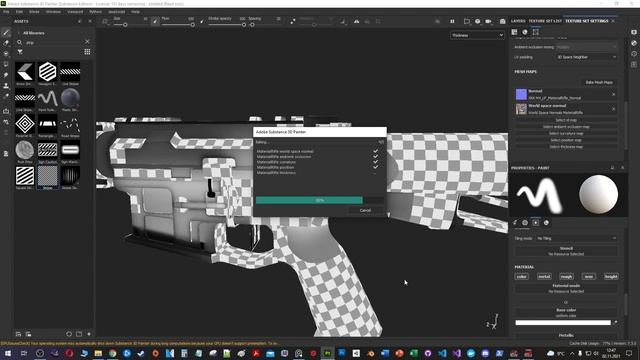Screen dimensions: 640x360
Task: Click the Base color white swatch
Action: coord(563,322)
